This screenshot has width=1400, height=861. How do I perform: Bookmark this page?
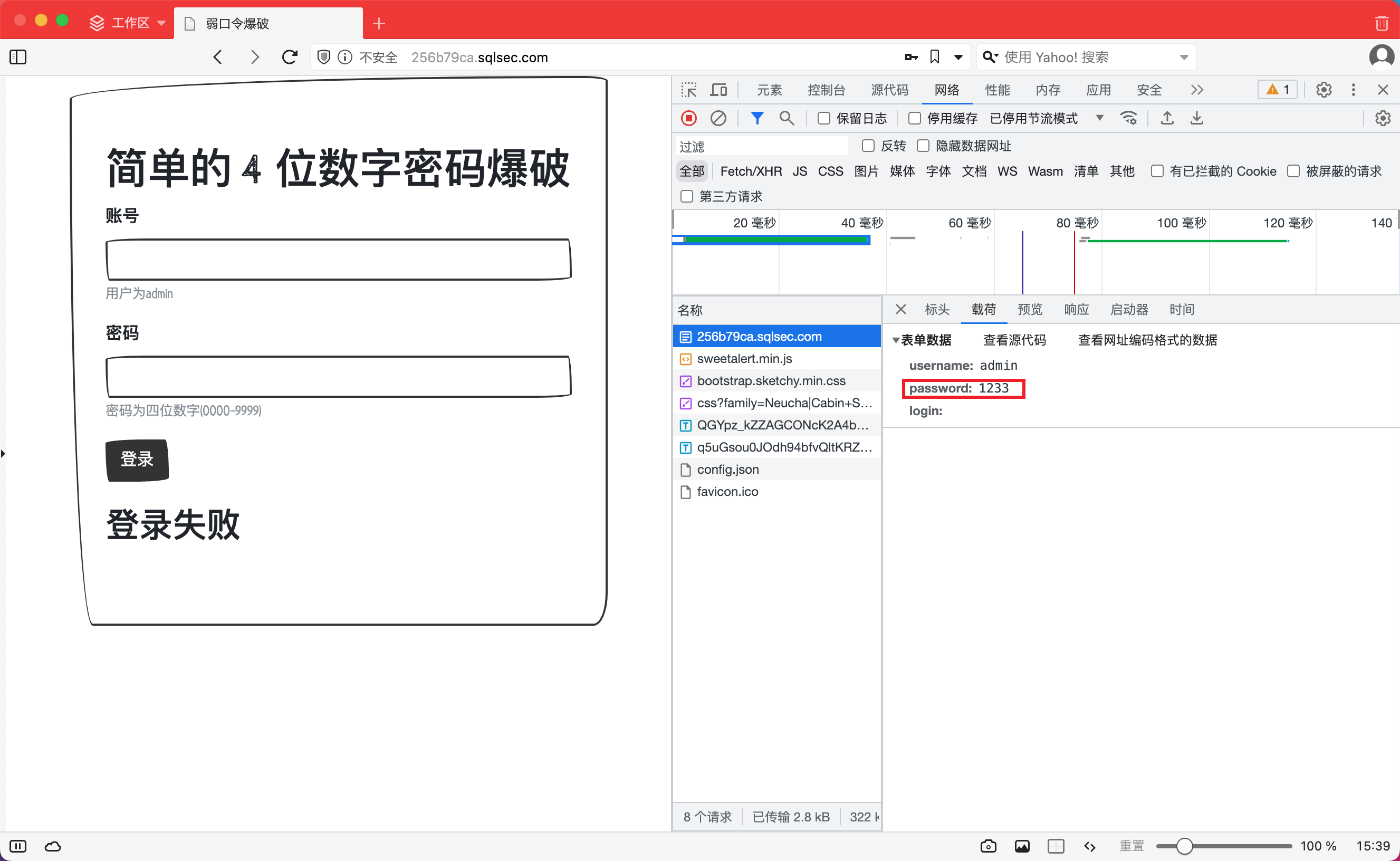click(934, 57)
